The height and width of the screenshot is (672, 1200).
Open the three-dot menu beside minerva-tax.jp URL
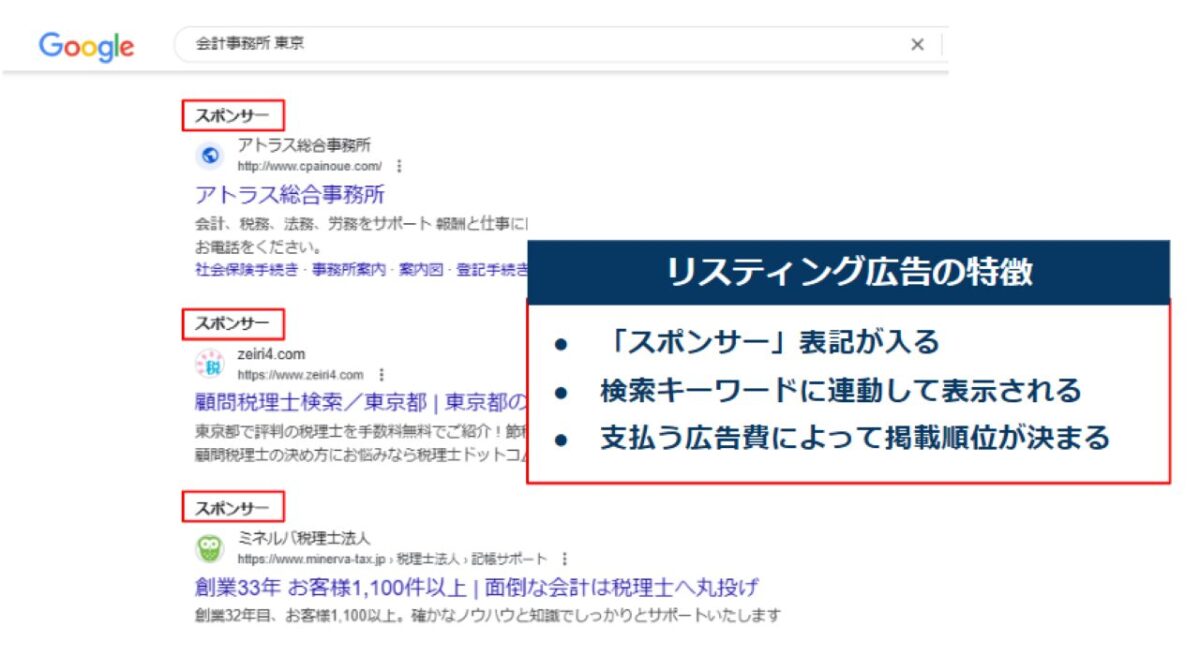pos(565,558)
